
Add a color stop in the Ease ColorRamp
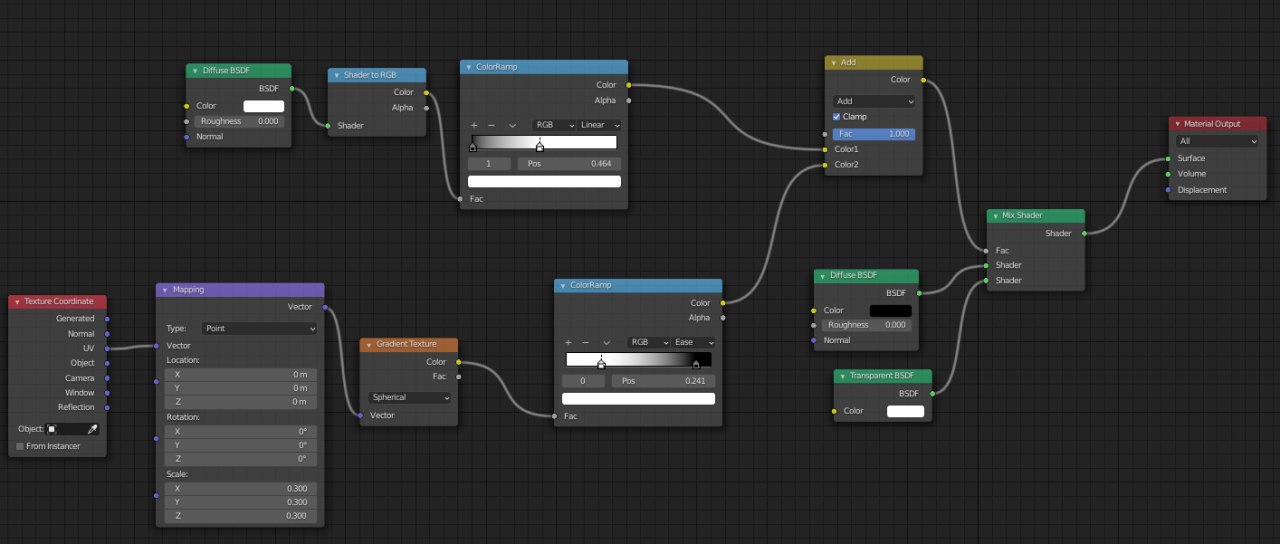[568, 342]
